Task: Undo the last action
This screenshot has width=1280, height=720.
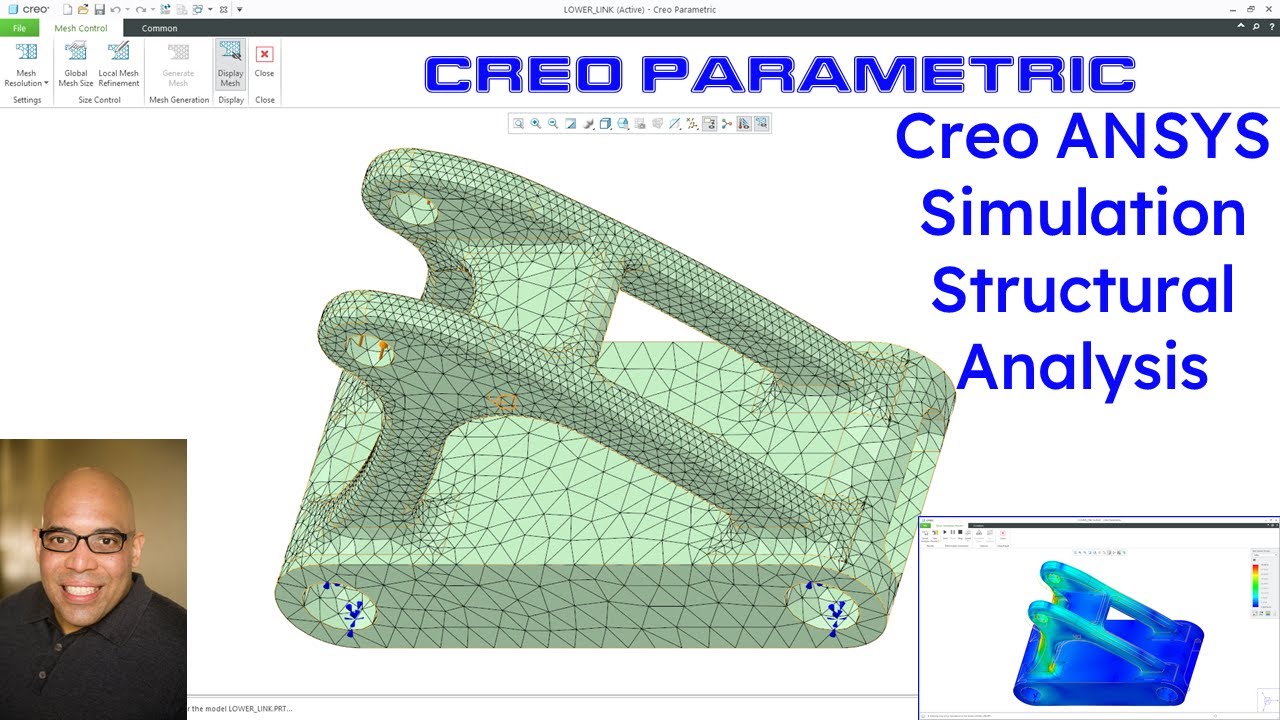Action: [x=115, y=9]
